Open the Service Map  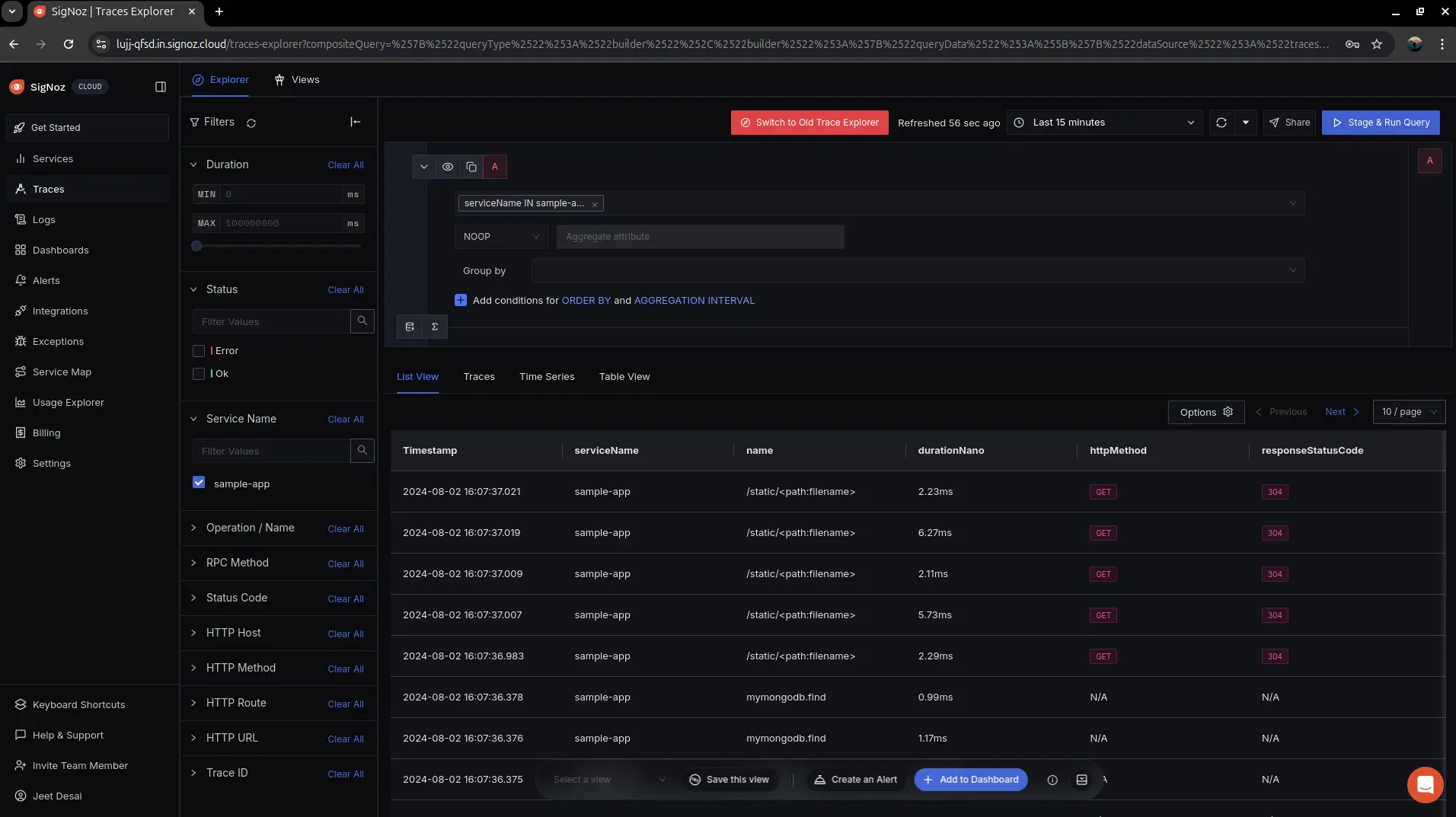tap(62, 372)
